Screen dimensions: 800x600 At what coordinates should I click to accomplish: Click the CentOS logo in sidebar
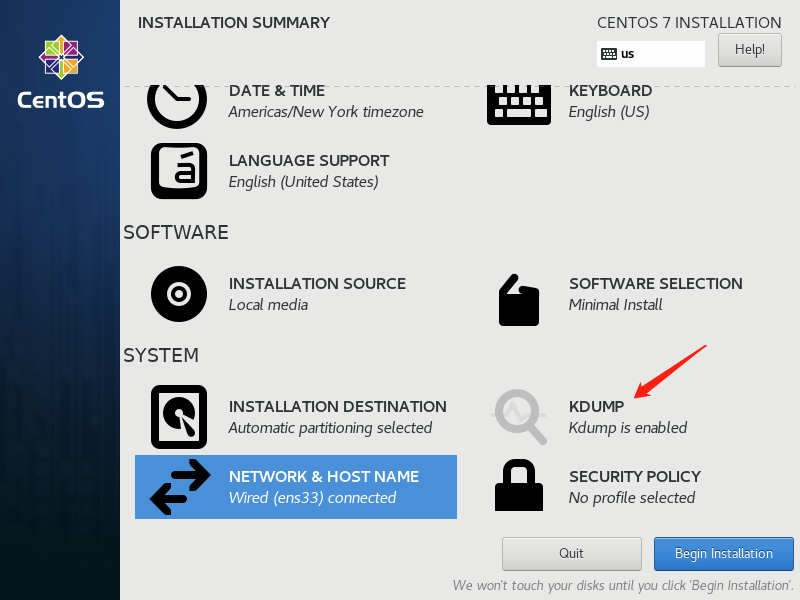click(x=61, y=72)
